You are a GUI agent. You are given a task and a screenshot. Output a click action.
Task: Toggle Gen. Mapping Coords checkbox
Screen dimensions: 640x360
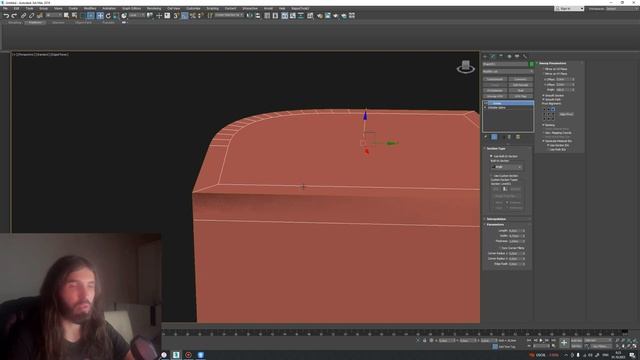543,133
